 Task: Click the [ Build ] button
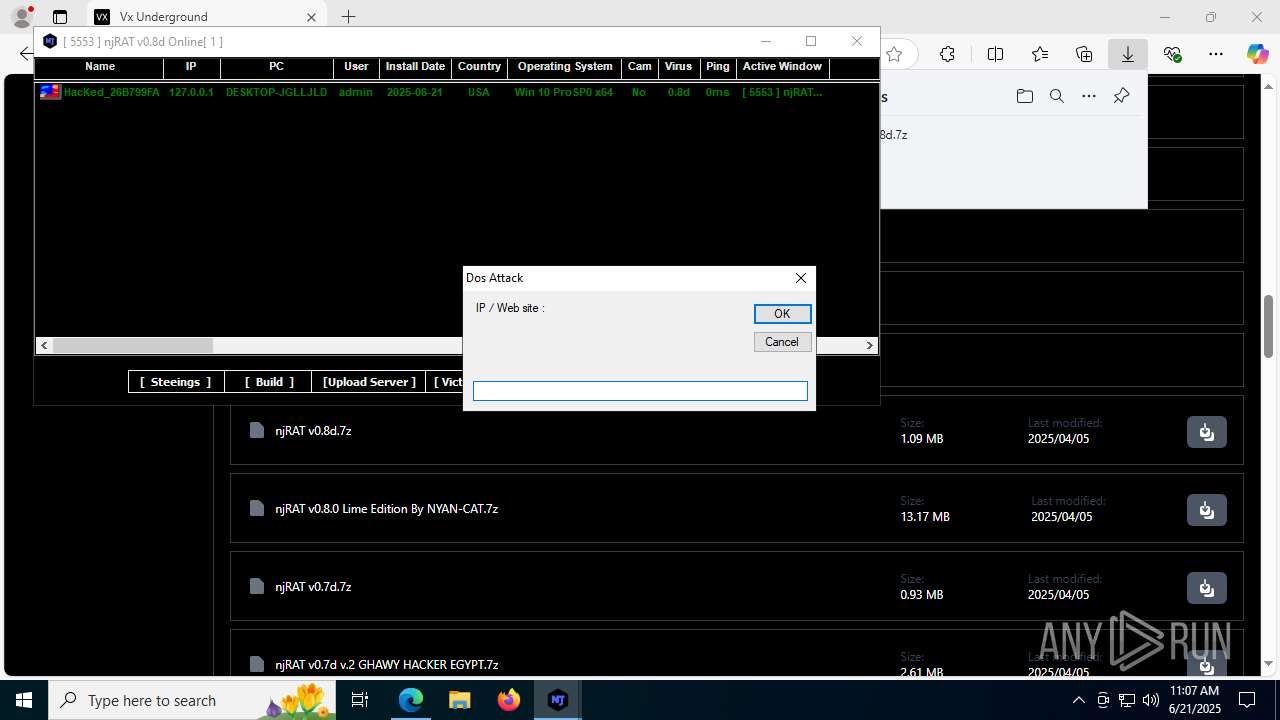[269, 382]
